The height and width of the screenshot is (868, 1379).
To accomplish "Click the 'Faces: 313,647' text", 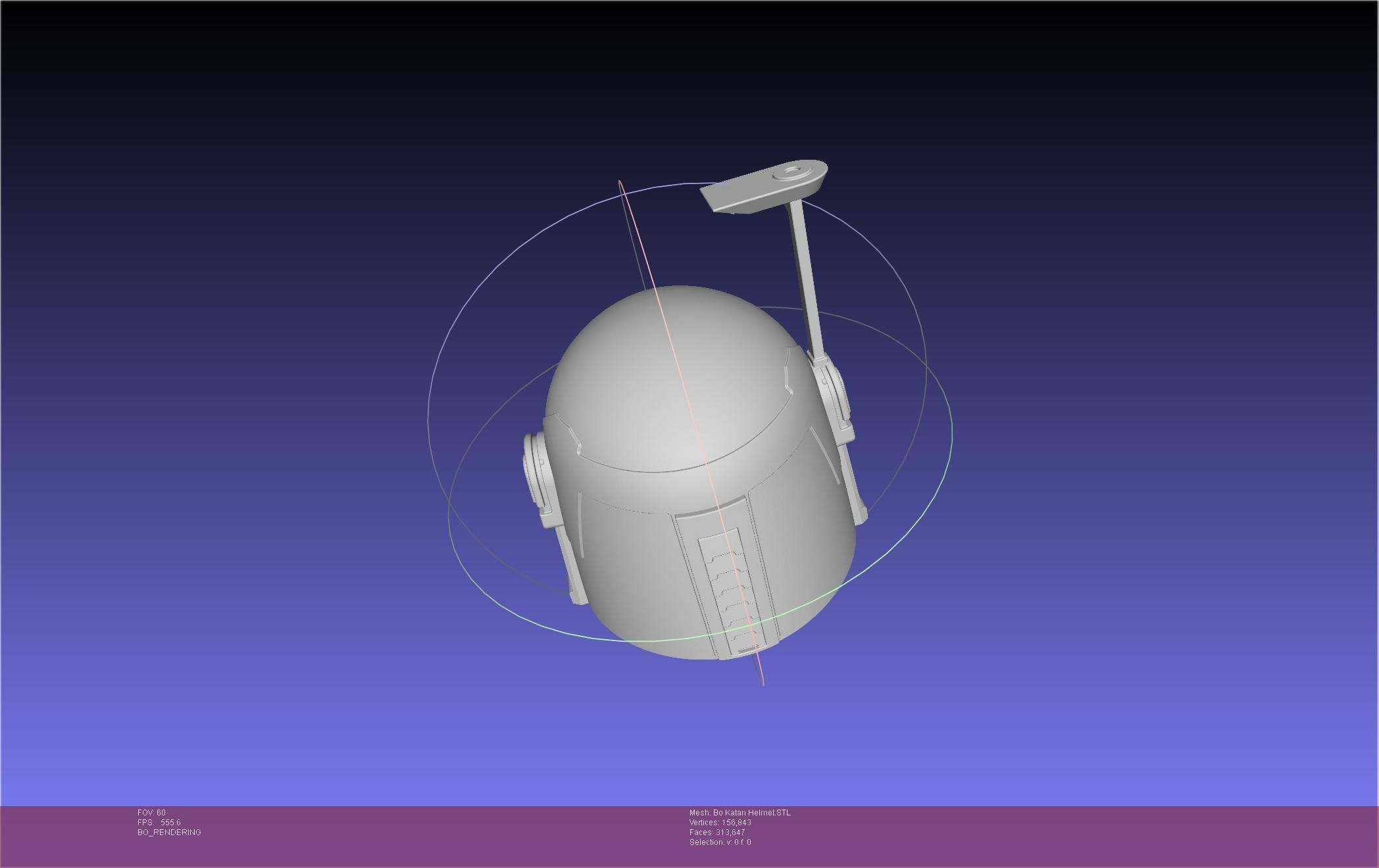I will [x=717, y=832].
